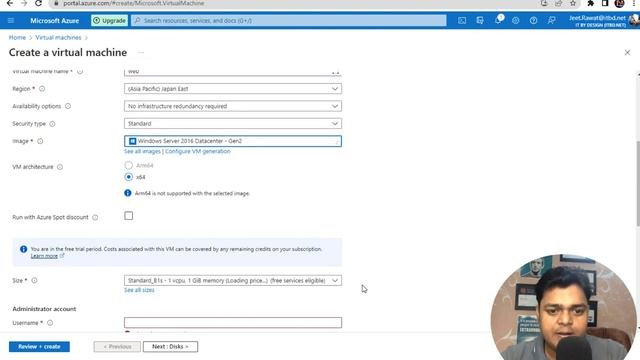Enable the Run with Azure Spot discount checkbox
Screen dimensions: 640x360
(129, 216)
